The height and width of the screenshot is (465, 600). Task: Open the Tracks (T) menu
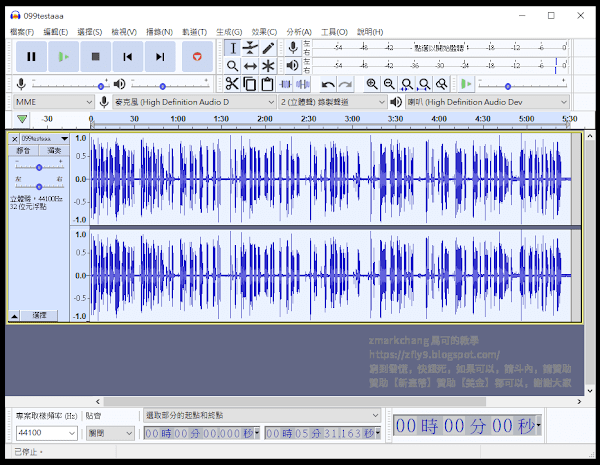coord(194,32)
